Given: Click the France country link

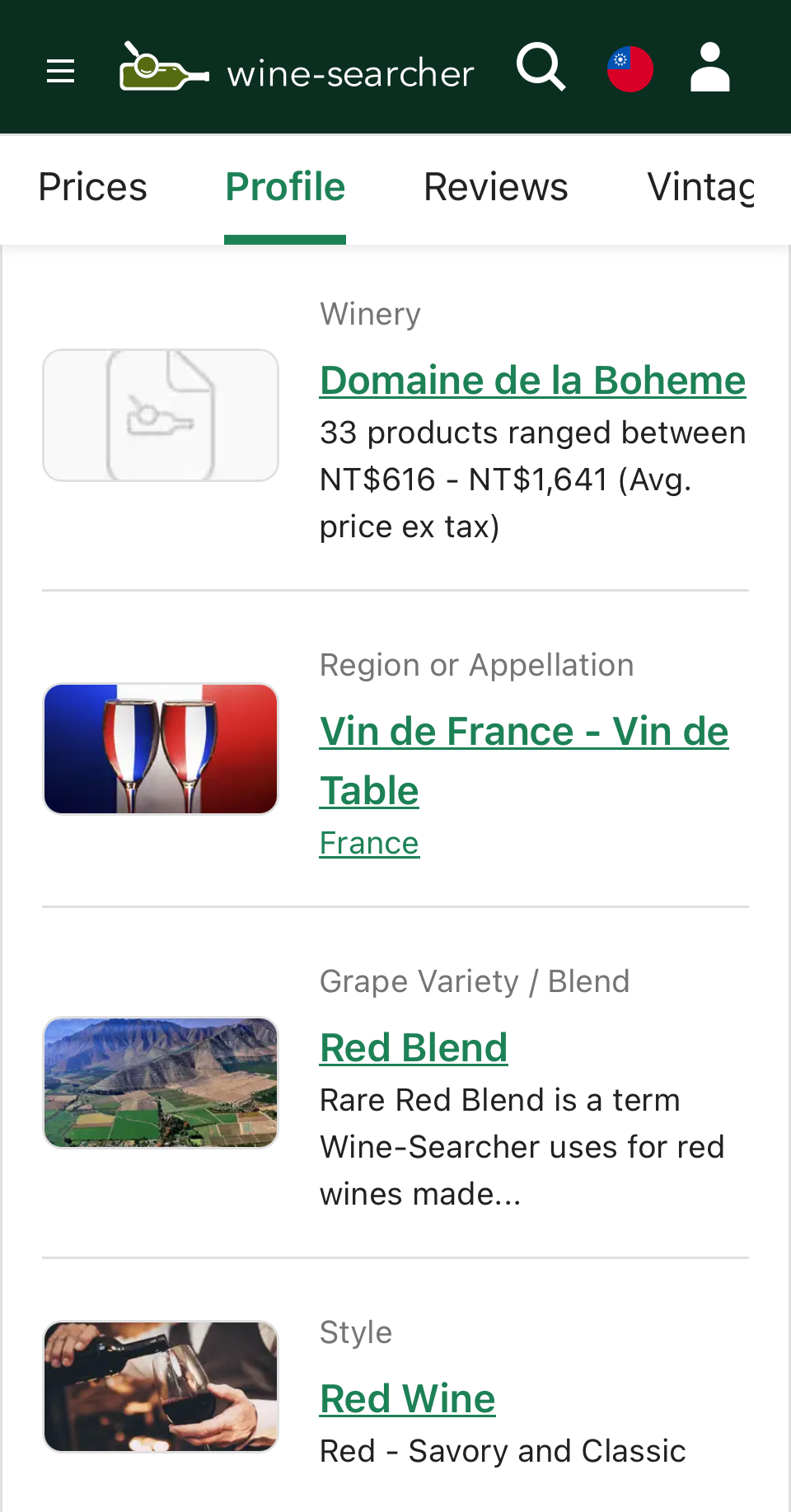Looking at the screenshot, I should (369, 843).
